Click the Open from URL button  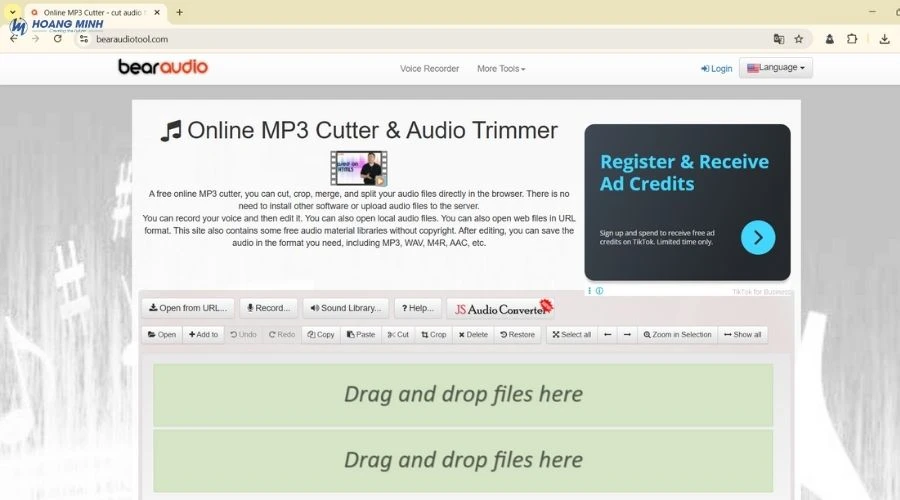pos(188,308)
